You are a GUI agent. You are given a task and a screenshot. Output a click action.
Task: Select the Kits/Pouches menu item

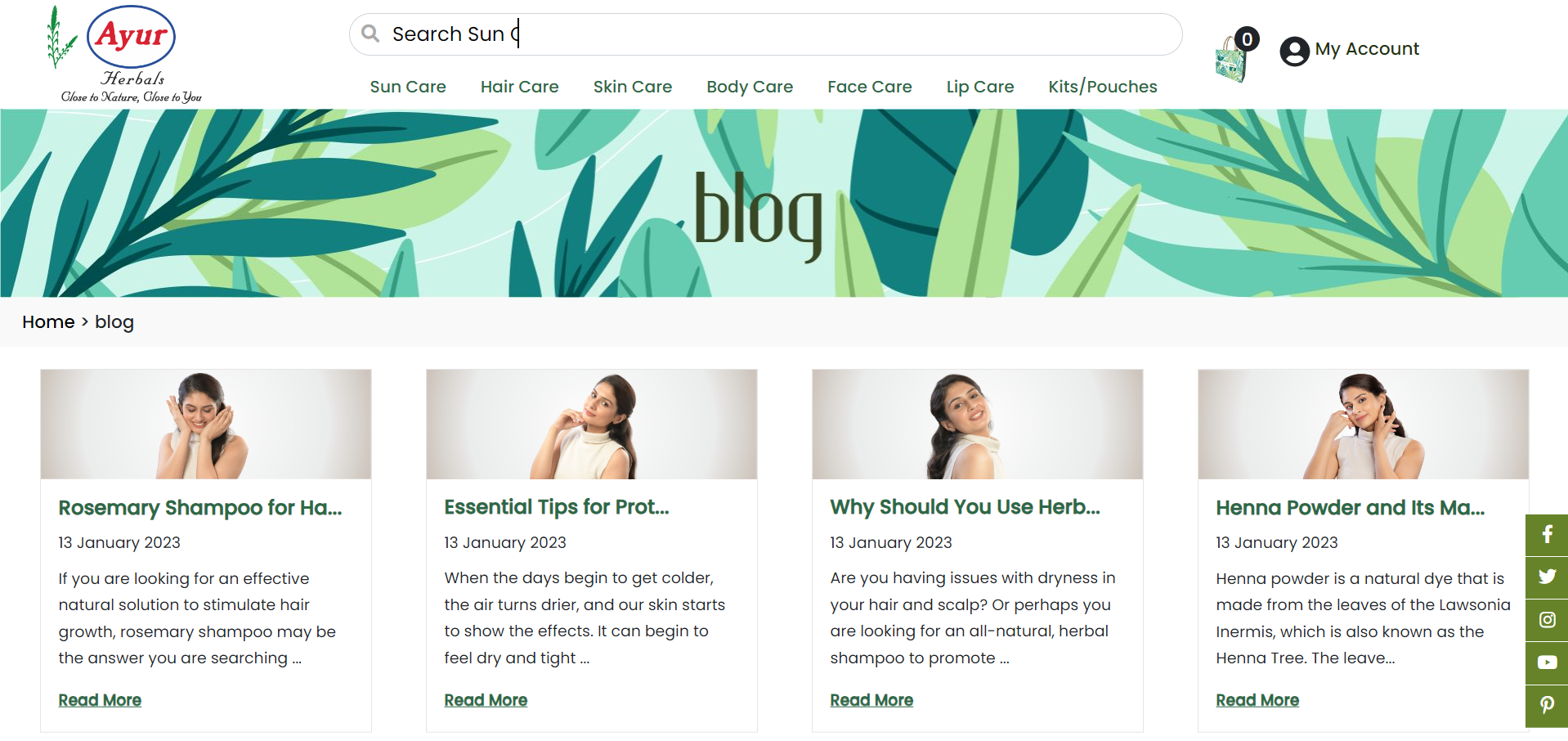[x=1103, y=87]
